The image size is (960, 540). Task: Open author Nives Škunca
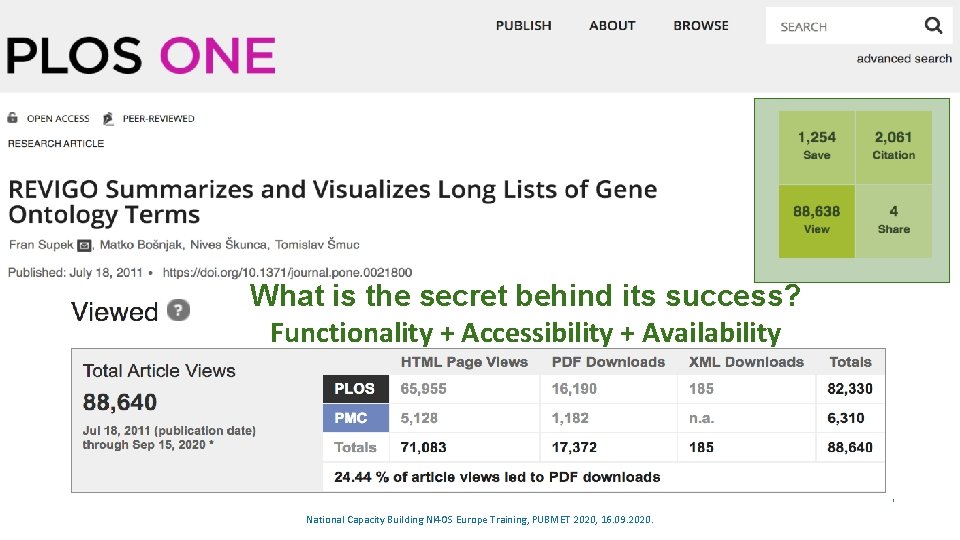tap(228, 245)
